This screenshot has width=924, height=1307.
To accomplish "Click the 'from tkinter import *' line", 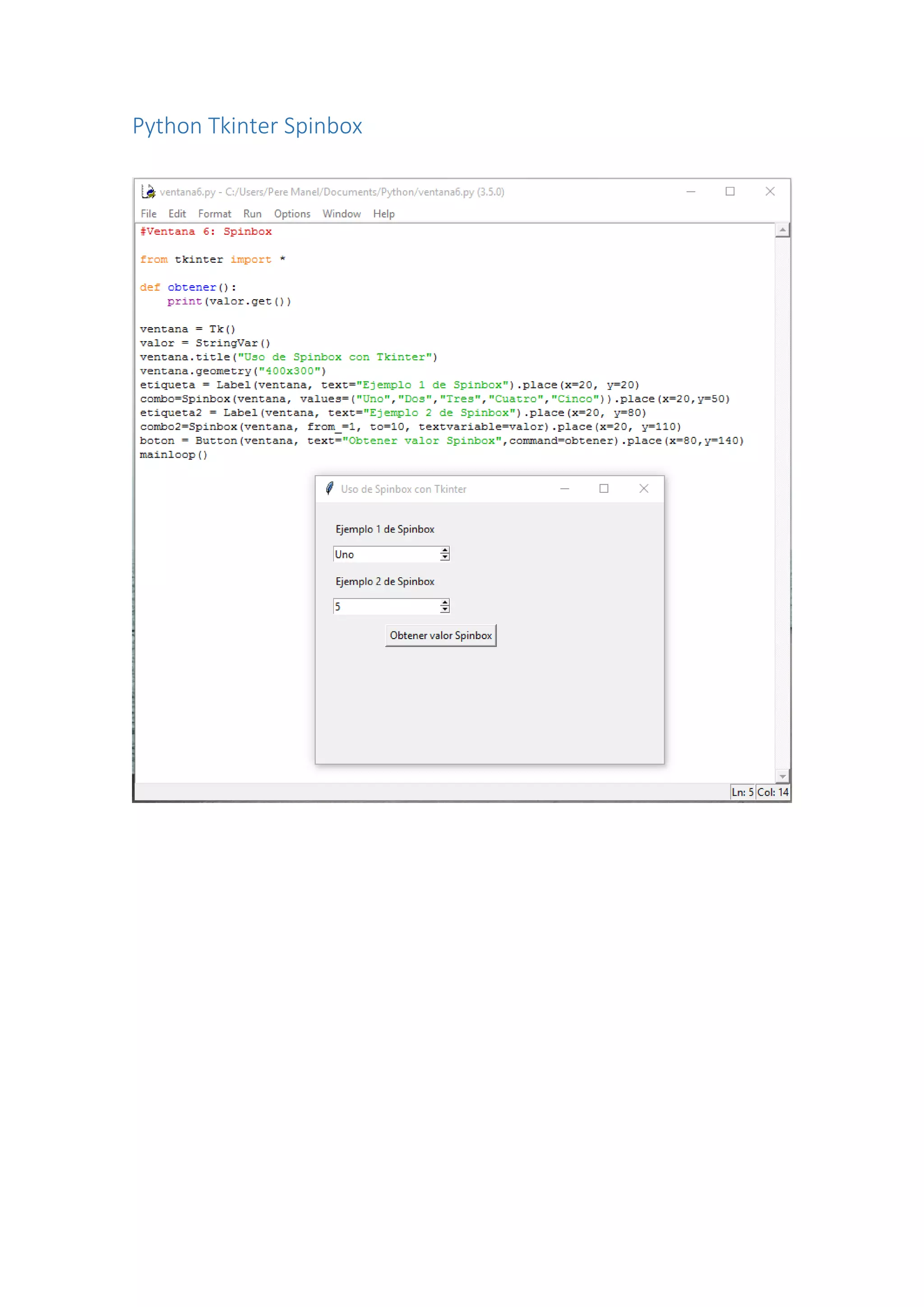I will click(213, 259).
